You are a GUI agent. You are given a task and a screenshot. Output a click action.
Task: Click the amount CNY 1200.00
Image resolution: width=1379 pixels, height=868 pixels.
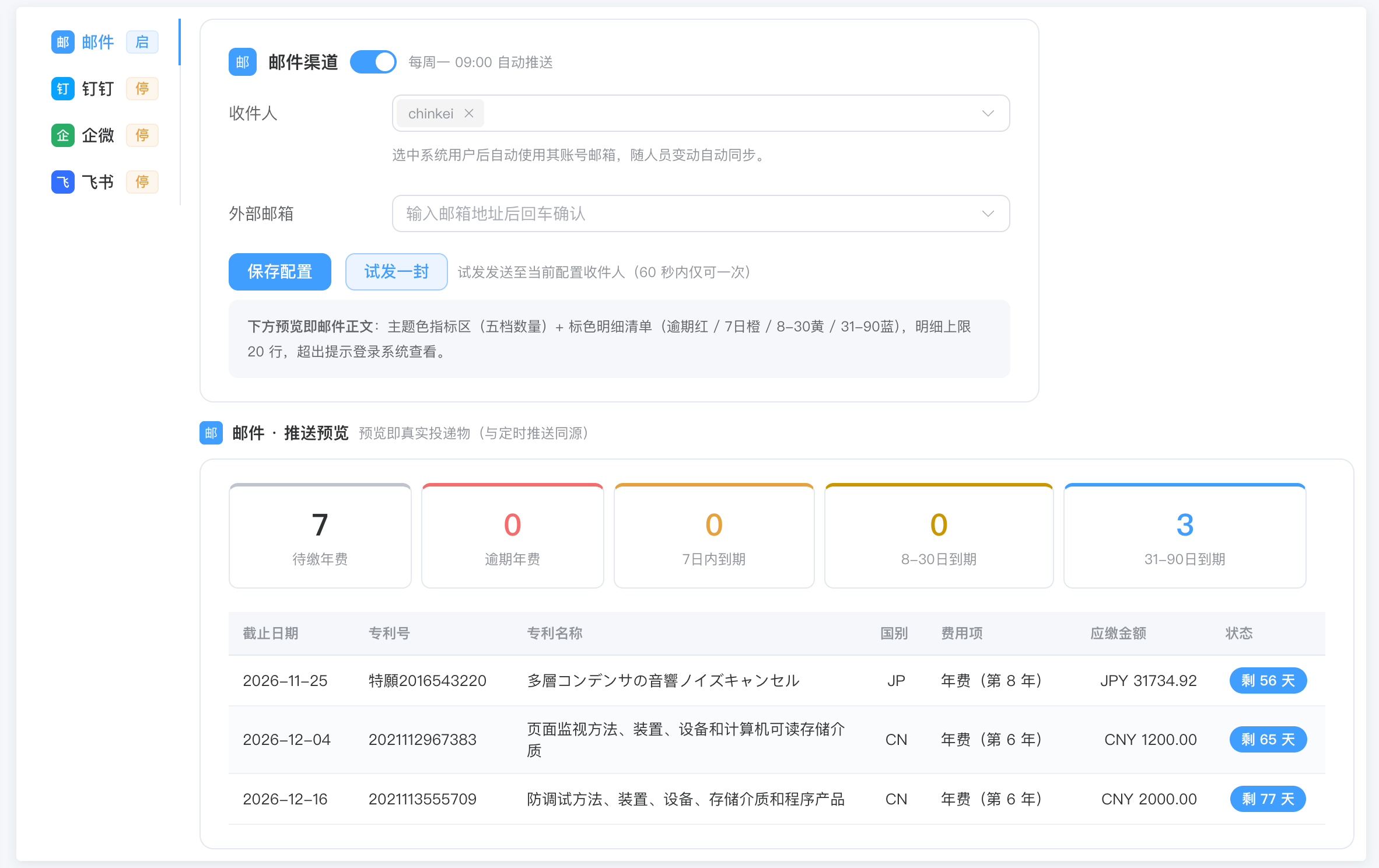click(x=1150, y=740)
